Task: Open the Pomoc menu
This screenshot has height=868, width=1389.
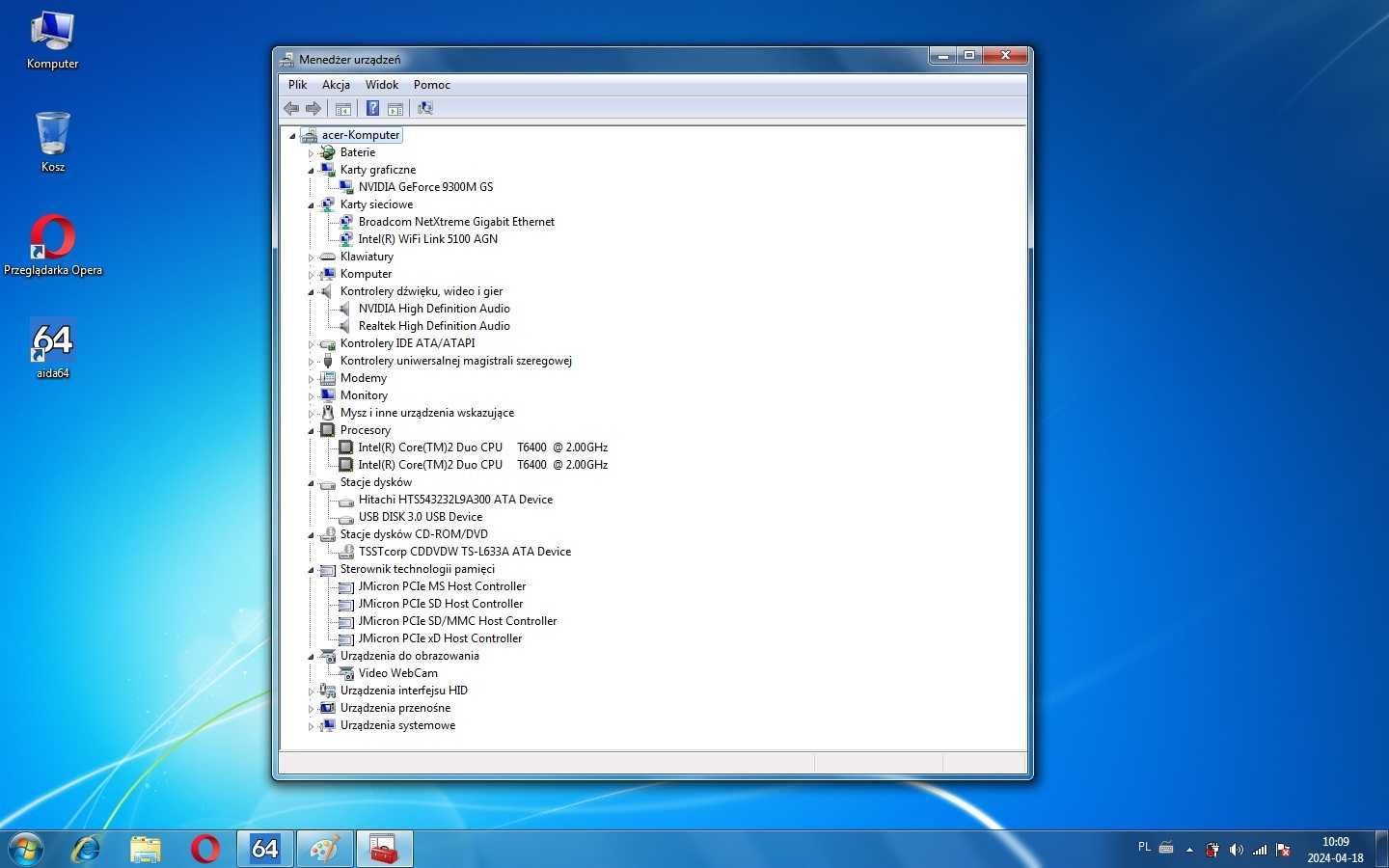Action: (432, 85)
